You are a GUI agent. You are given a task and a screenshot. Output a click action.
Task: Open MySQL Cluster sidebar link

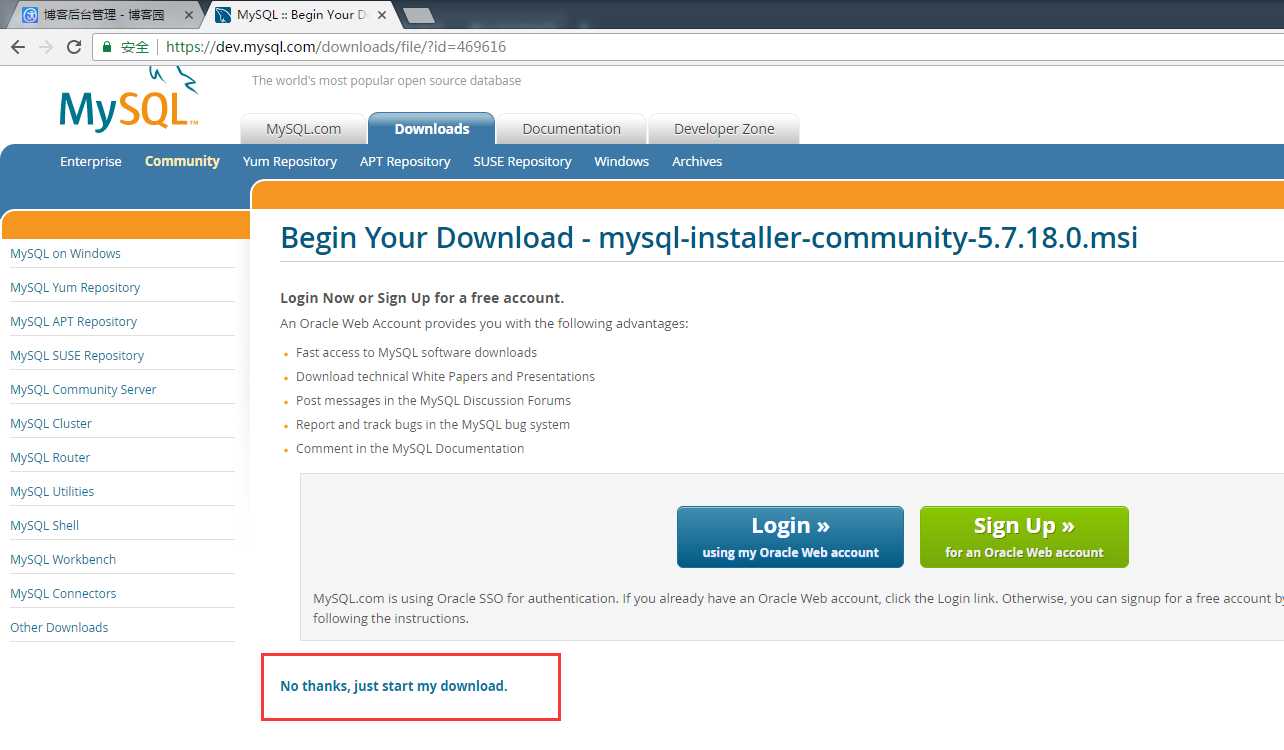click(51, 424)
